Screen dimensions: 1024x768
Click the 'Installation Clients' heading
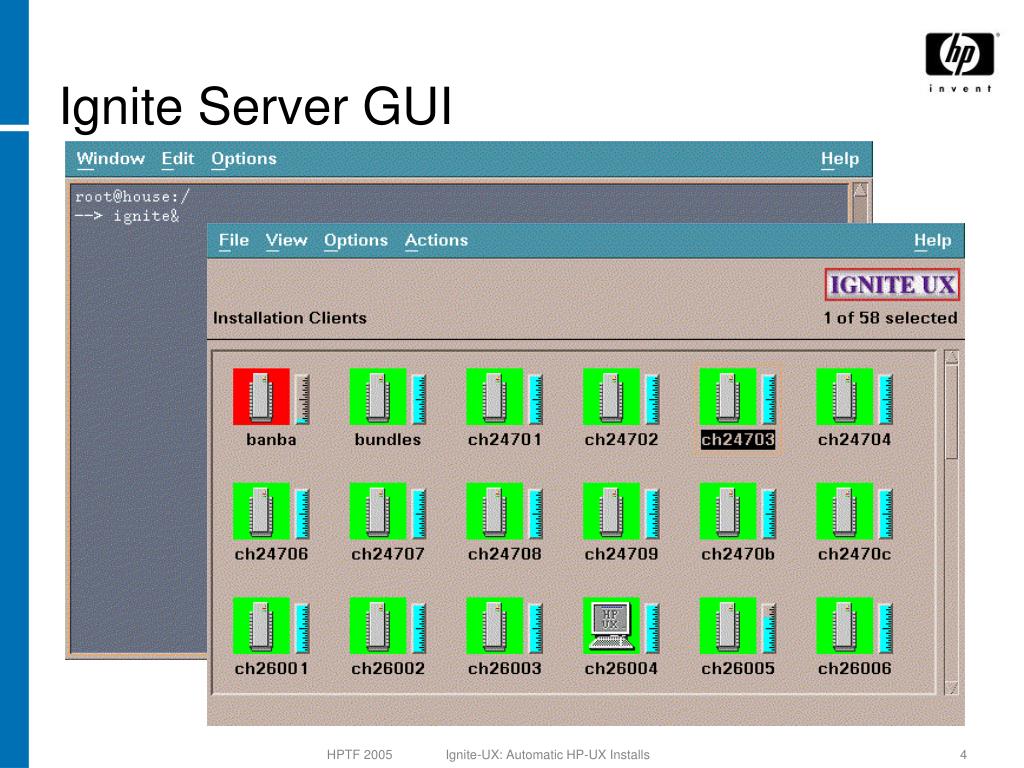(290, 318)
